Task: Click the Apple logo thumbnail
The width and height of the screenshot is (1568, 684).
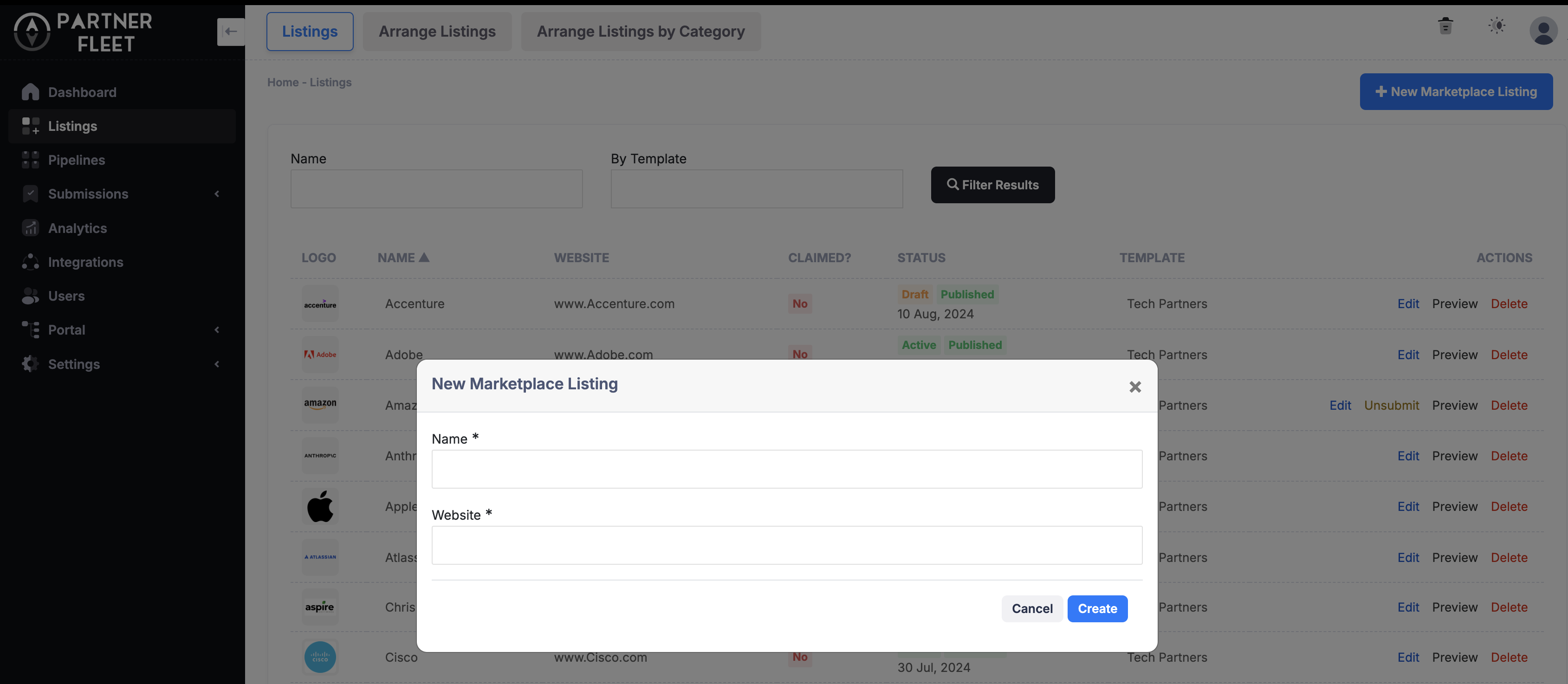Action: tap(320, 506)
